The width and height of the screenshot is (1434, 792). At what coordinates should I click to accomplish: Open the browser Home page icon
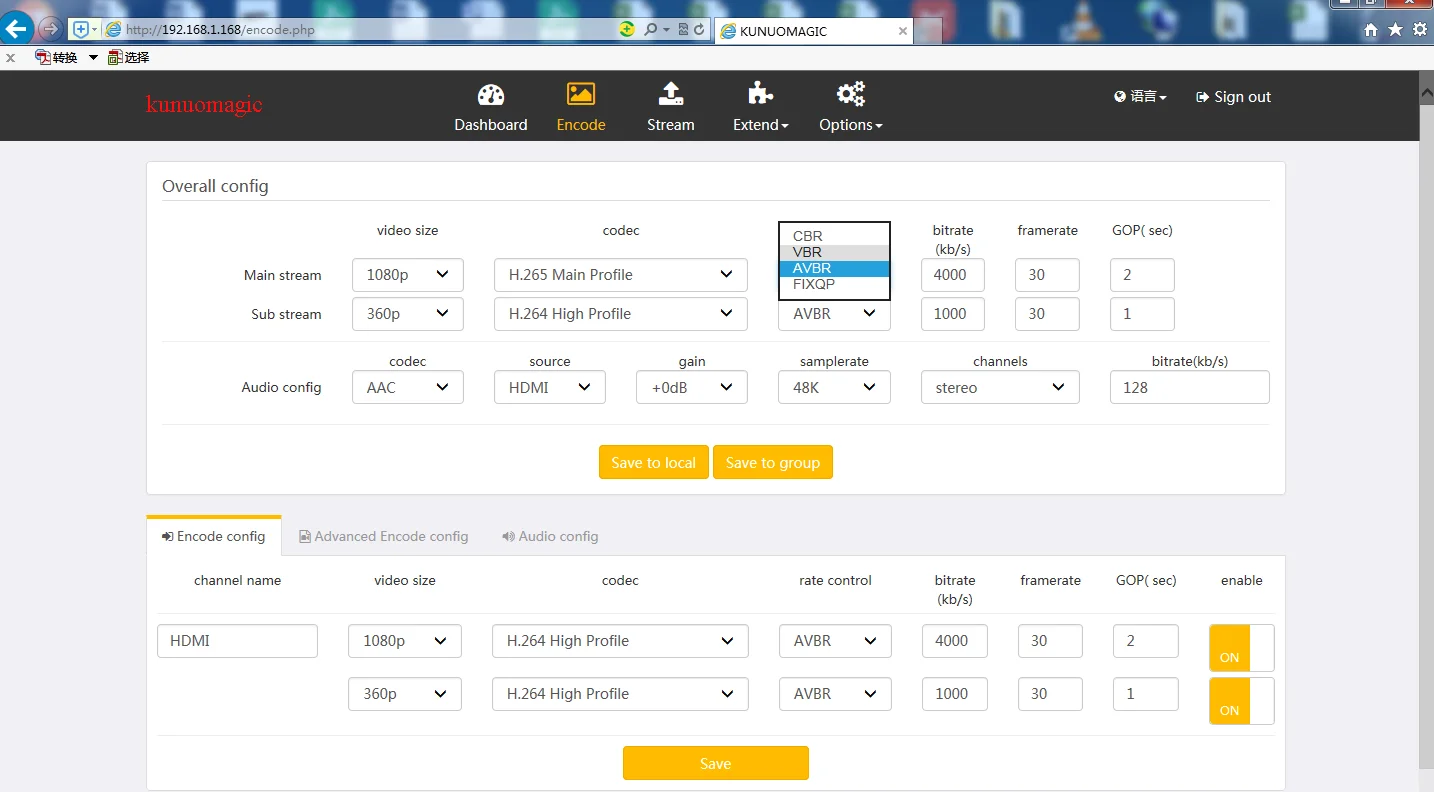1371,30
